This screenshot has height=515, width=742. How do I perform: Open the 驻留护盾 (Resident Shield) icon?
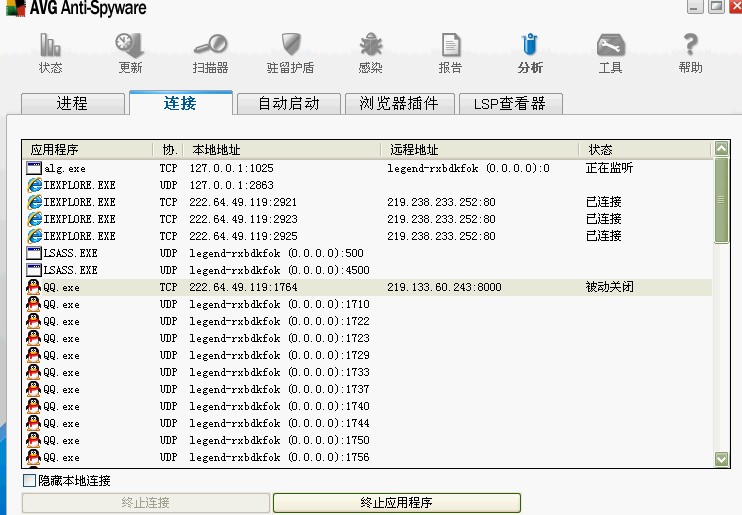click(291, 44)
